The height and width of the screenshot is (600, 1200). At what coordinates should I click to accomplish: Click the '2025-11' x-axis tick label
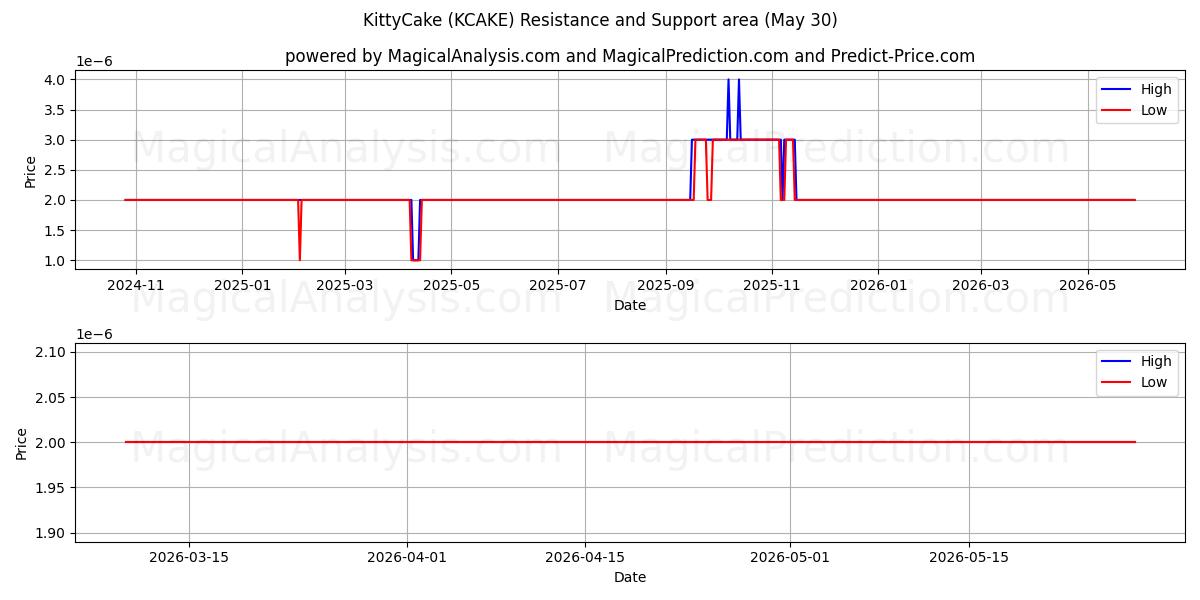[x=771, y=285]
